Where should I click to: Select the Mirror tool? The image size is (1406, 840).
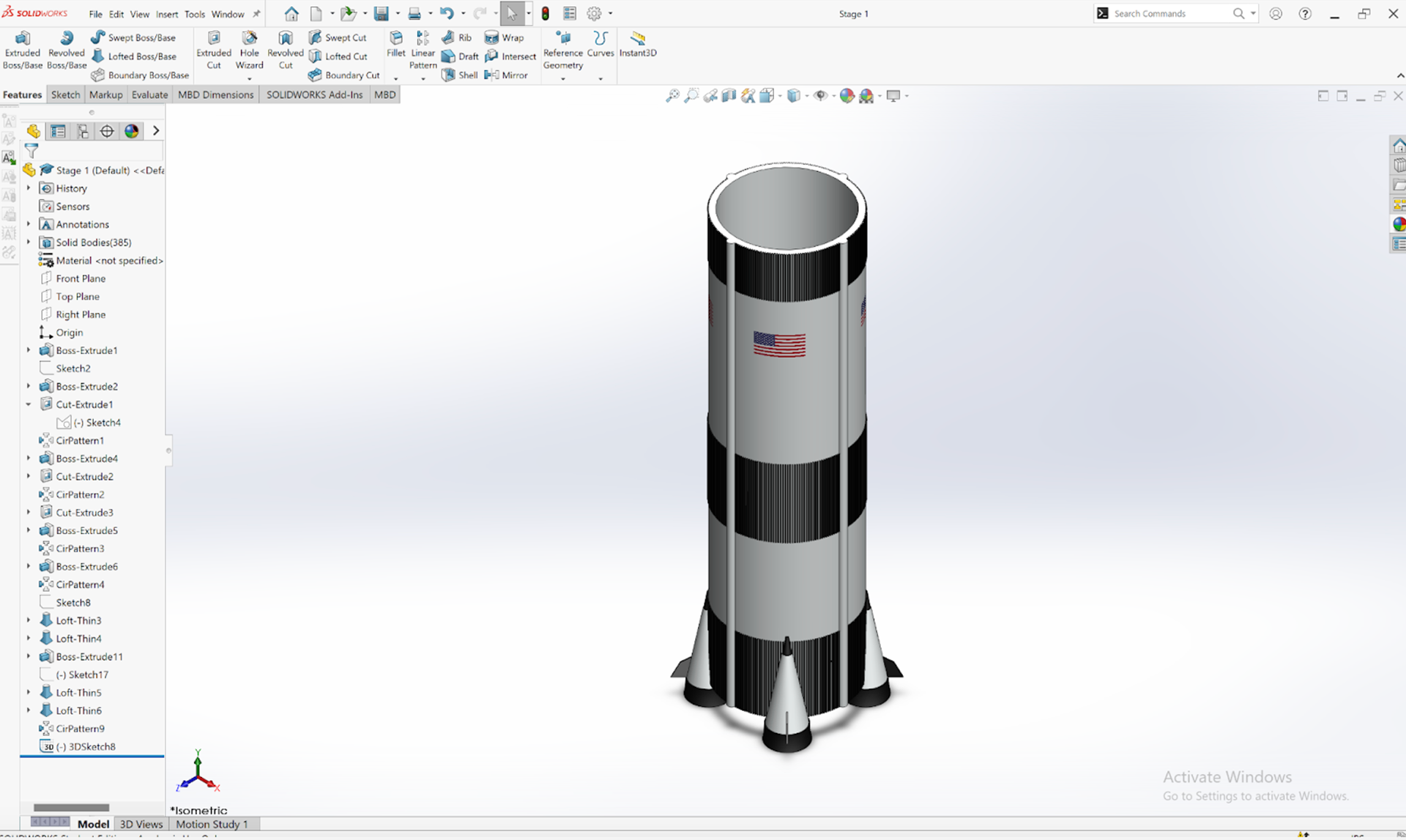(x=506, y=75)
